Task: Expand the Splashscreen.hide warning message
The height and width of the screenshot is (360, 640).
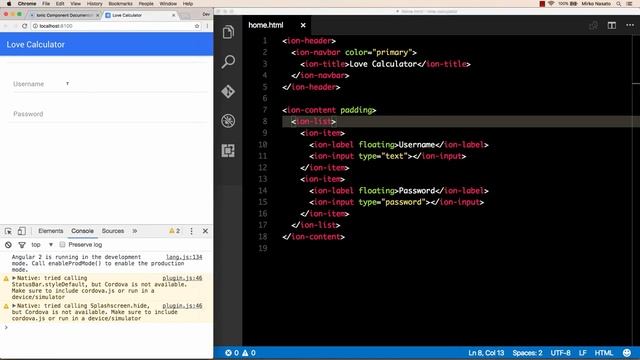Action: 14,306
